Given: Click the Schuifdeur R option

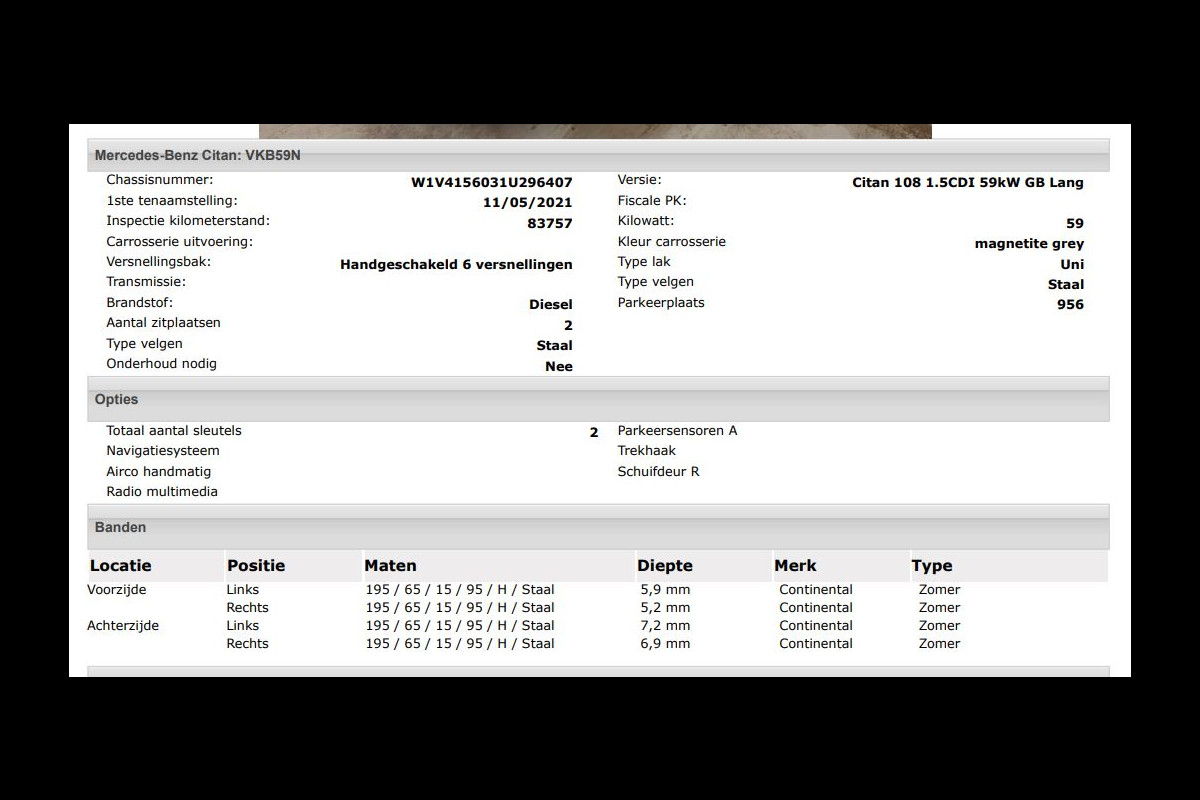Looking at the screenshot, I should click(x=658, y=472).
